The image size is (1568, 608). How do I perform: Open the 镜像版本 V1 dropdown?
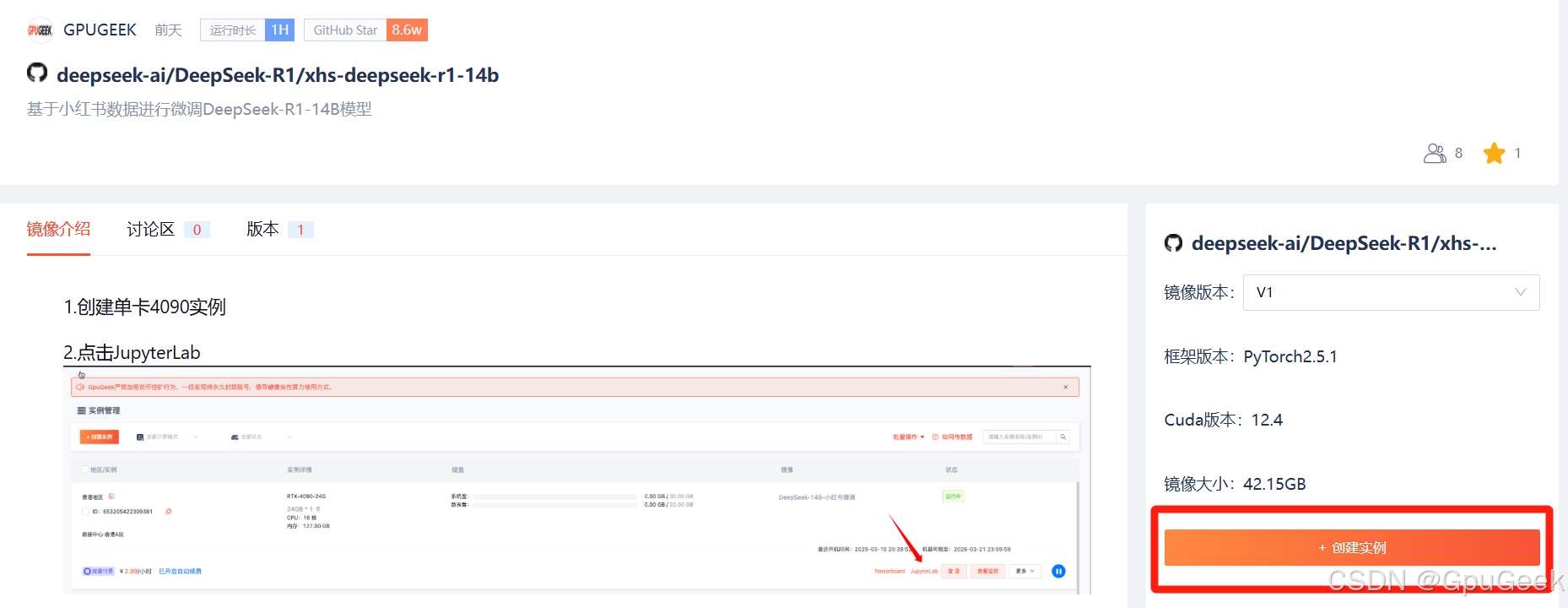tap(1391, 292)
